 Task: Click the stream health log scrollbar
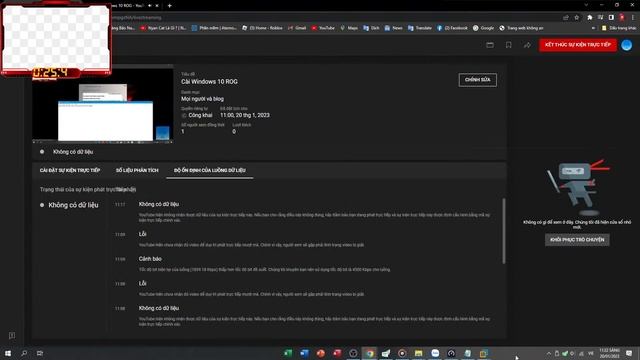504,231
